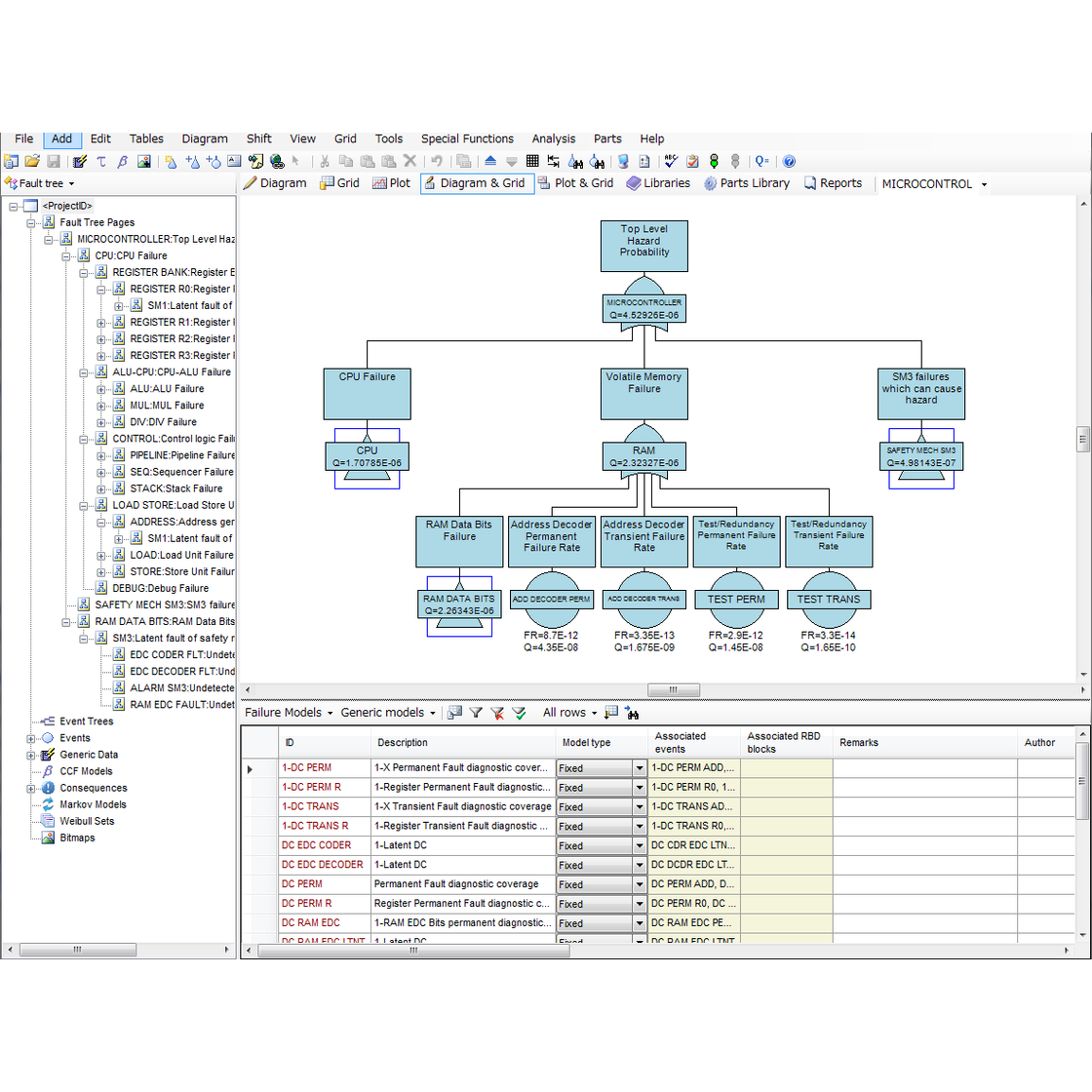The image size is (1092, 1092).
Task: Open the Generic models dropdown
Action: pyautogui.click(x=388, y=713)
